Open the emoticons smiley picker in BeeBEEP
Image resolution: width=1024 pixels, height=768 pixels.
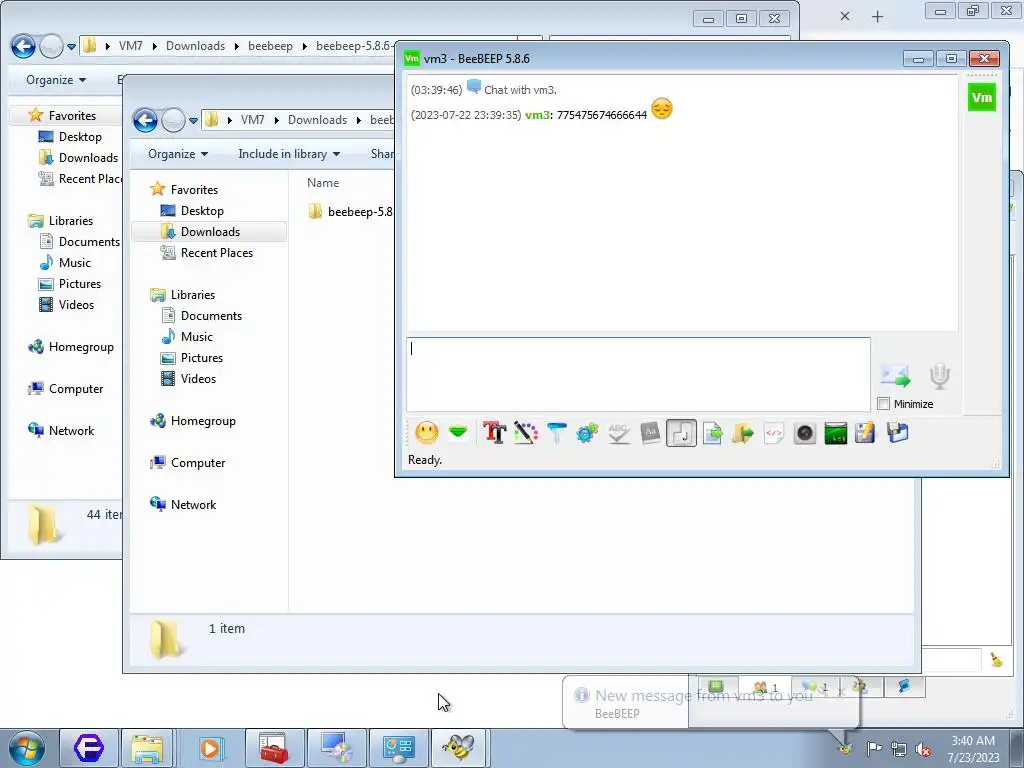click(426, 432)
